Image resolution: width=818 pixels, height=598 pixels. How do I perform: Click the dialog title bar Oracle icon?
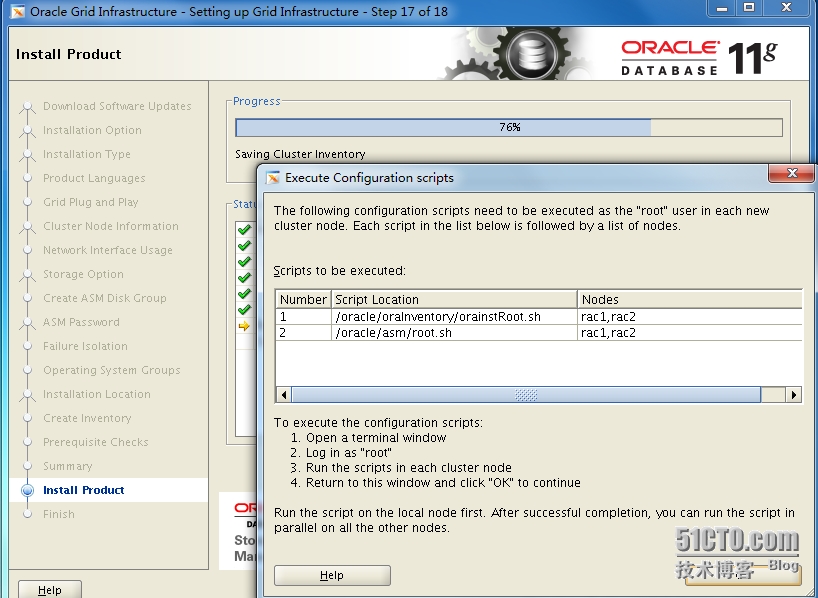coord(273,178)
